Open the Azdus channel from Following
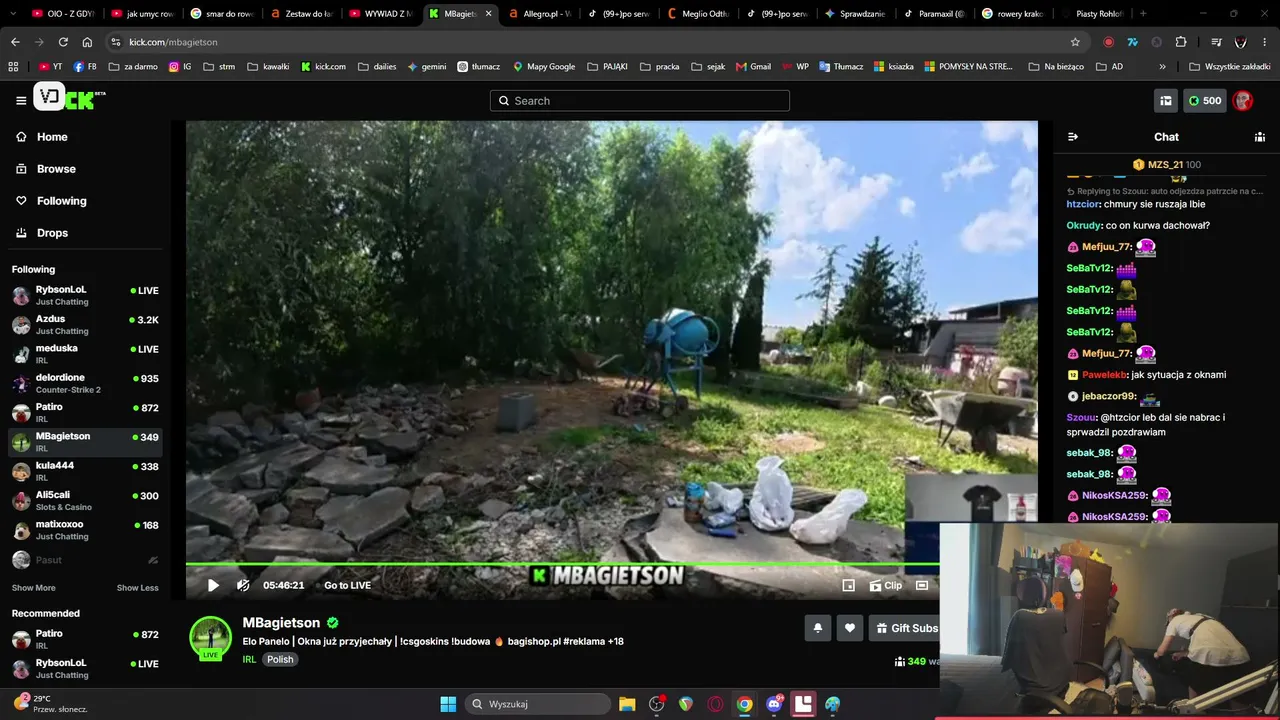Image resolution: width=1280 pixels, height=720 pixels. coord(85,325)
